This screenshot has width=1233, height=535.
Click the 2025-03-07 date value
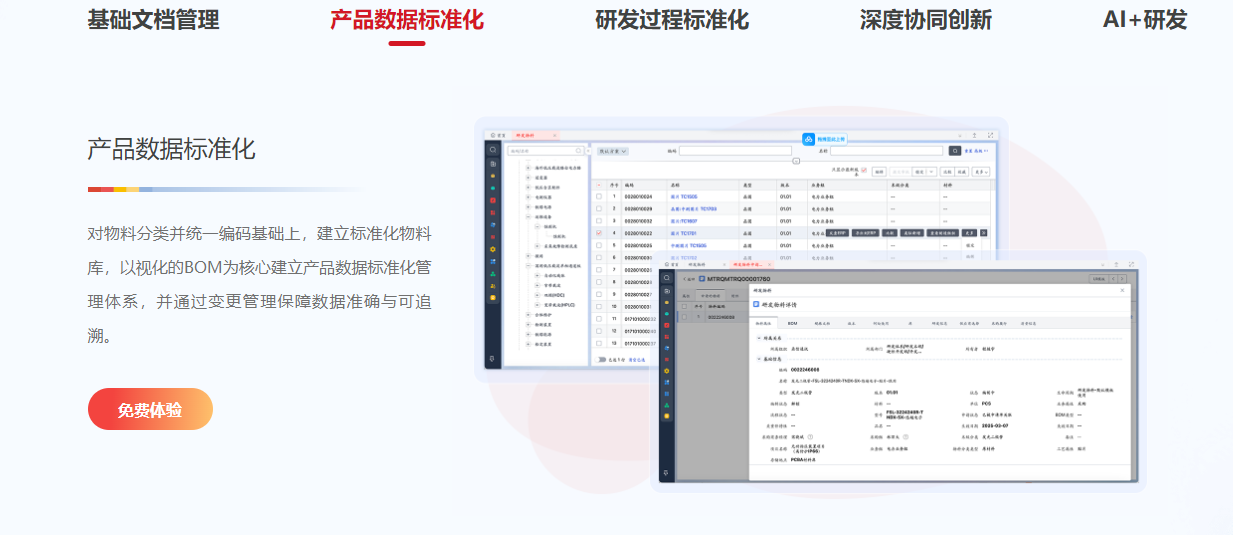[x=995, y=426]
